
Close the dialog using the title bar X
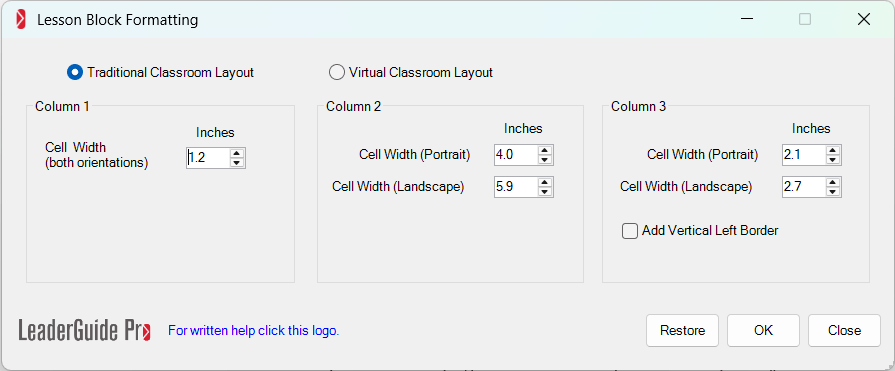coord(864,19)
